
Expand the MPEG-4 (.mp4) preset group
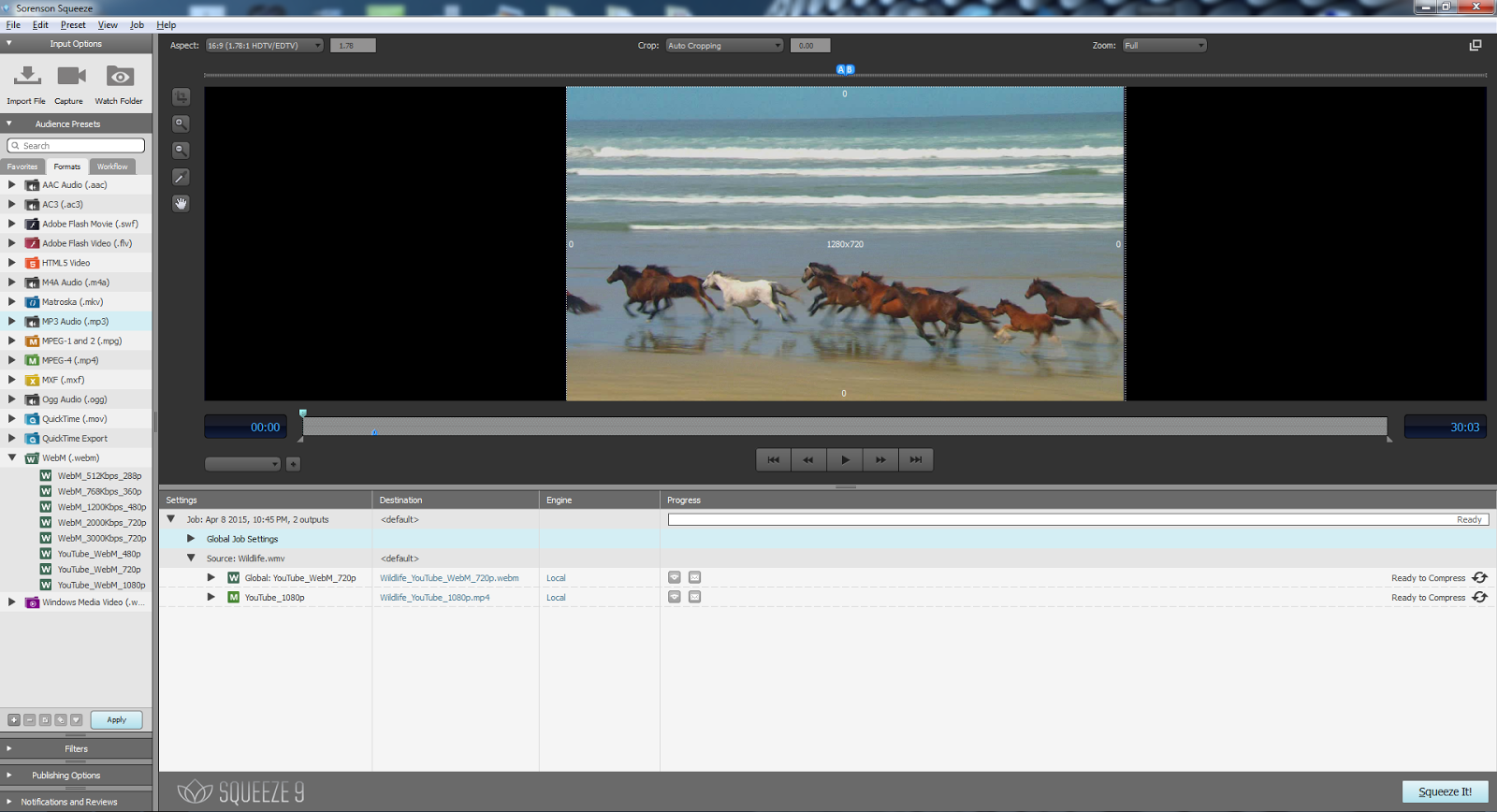[12, 360]
